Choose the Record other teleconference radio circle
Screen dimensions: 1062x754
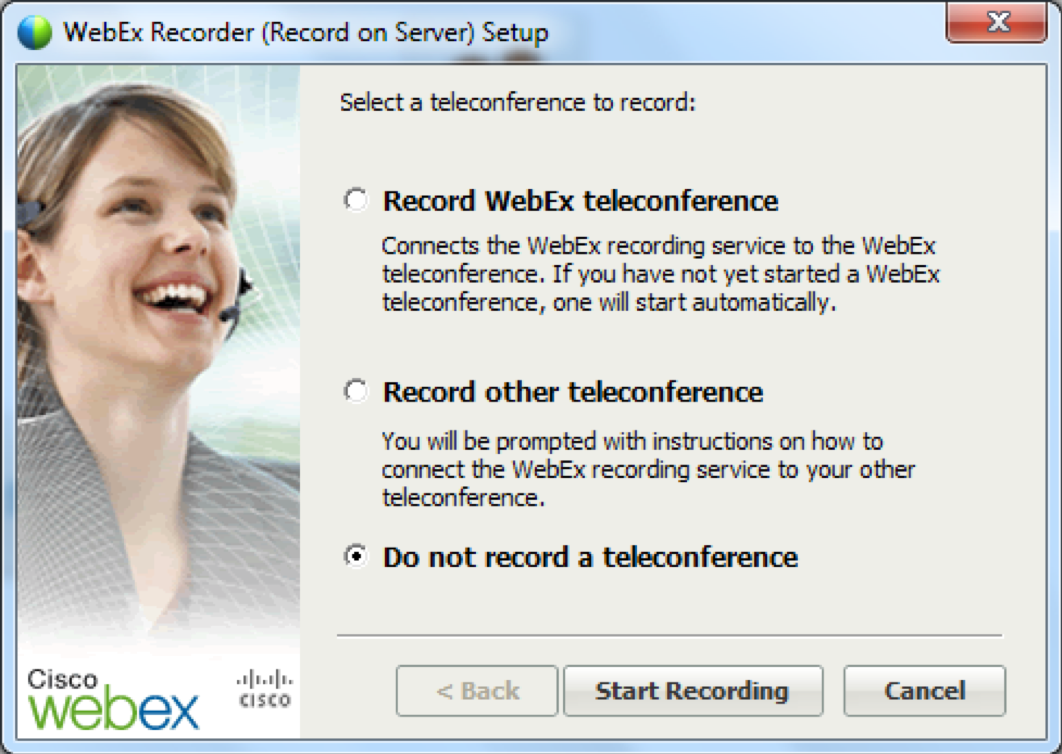[x=356, y=391]
